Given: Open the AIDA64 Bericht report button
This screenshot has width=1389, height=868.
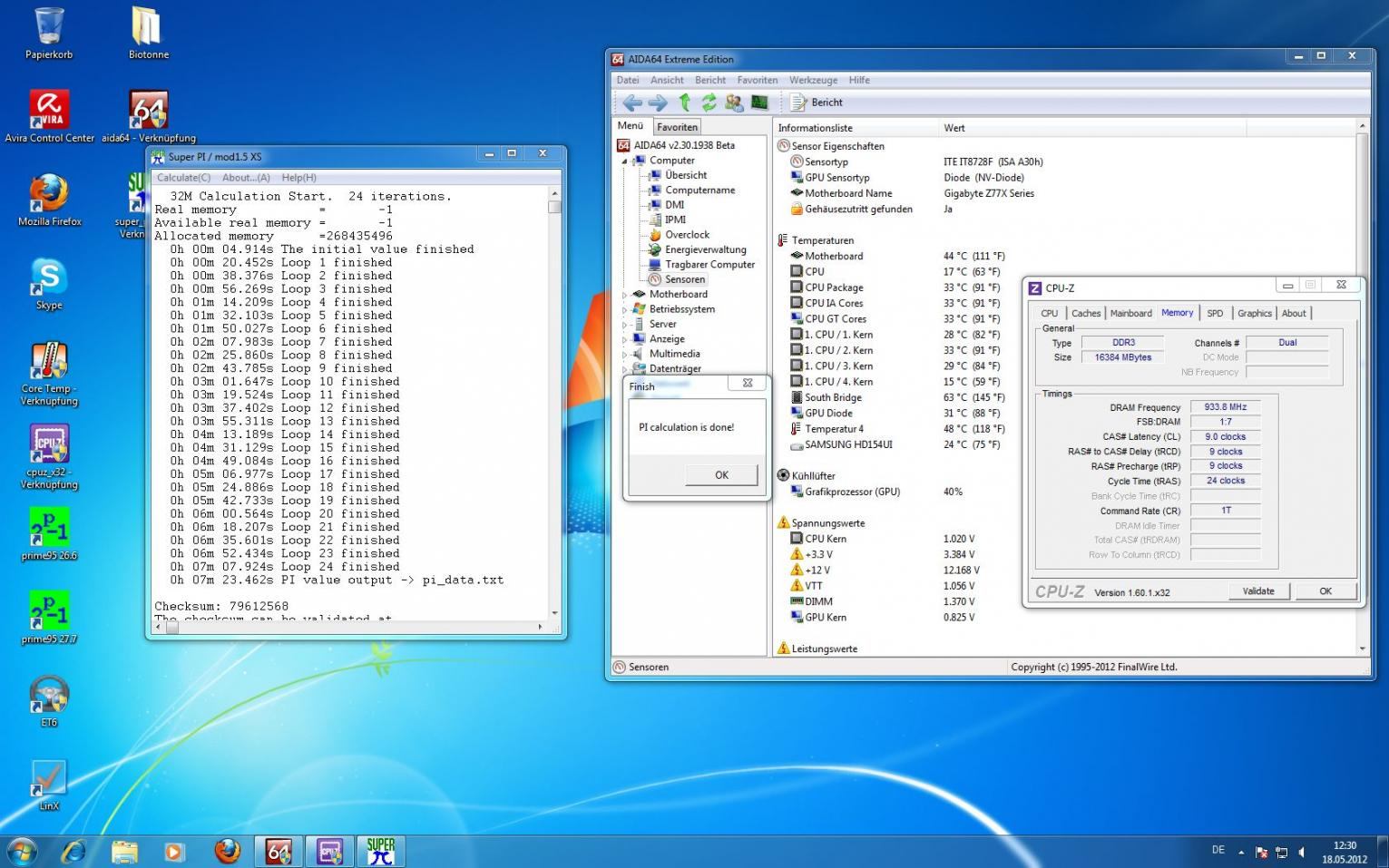Looking at the screenshot, I should [817, 102].
